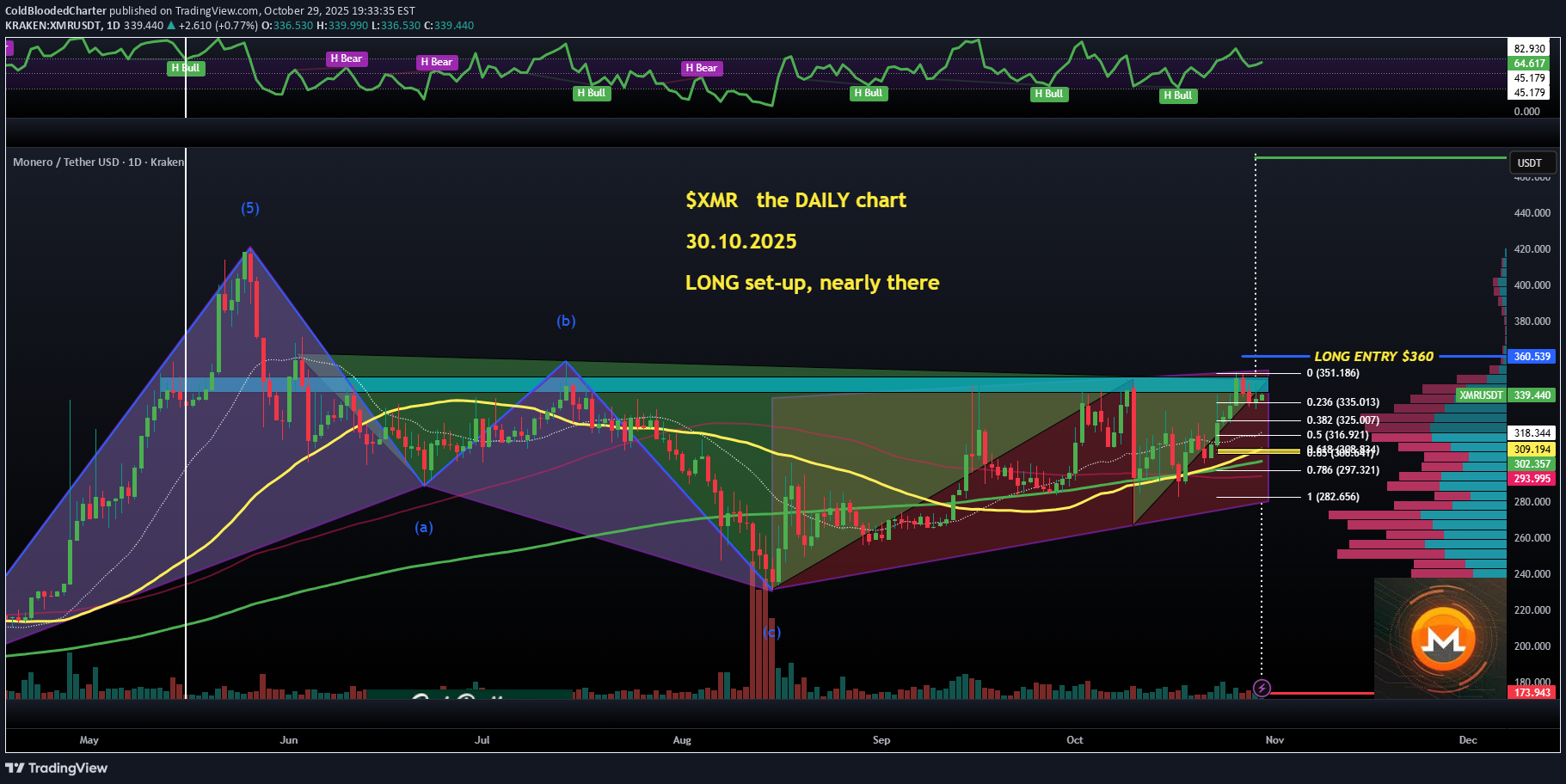
Task: Open the USDT unit dropdown
Action: click(x=1532, y=162)
